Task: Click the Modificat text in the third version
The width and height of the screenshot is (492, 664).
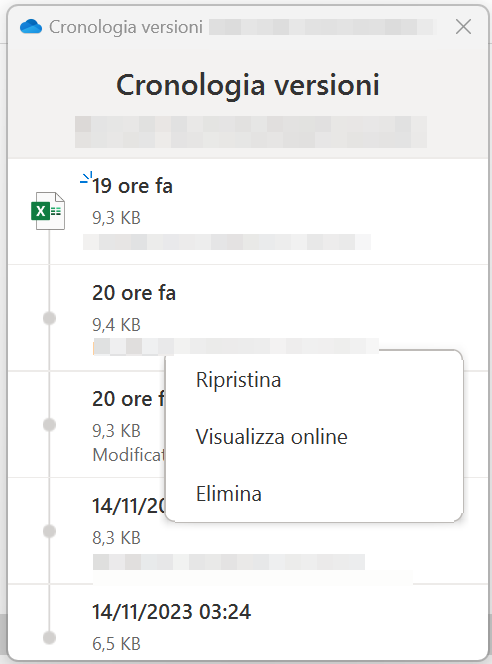Action: coord(128,455)
